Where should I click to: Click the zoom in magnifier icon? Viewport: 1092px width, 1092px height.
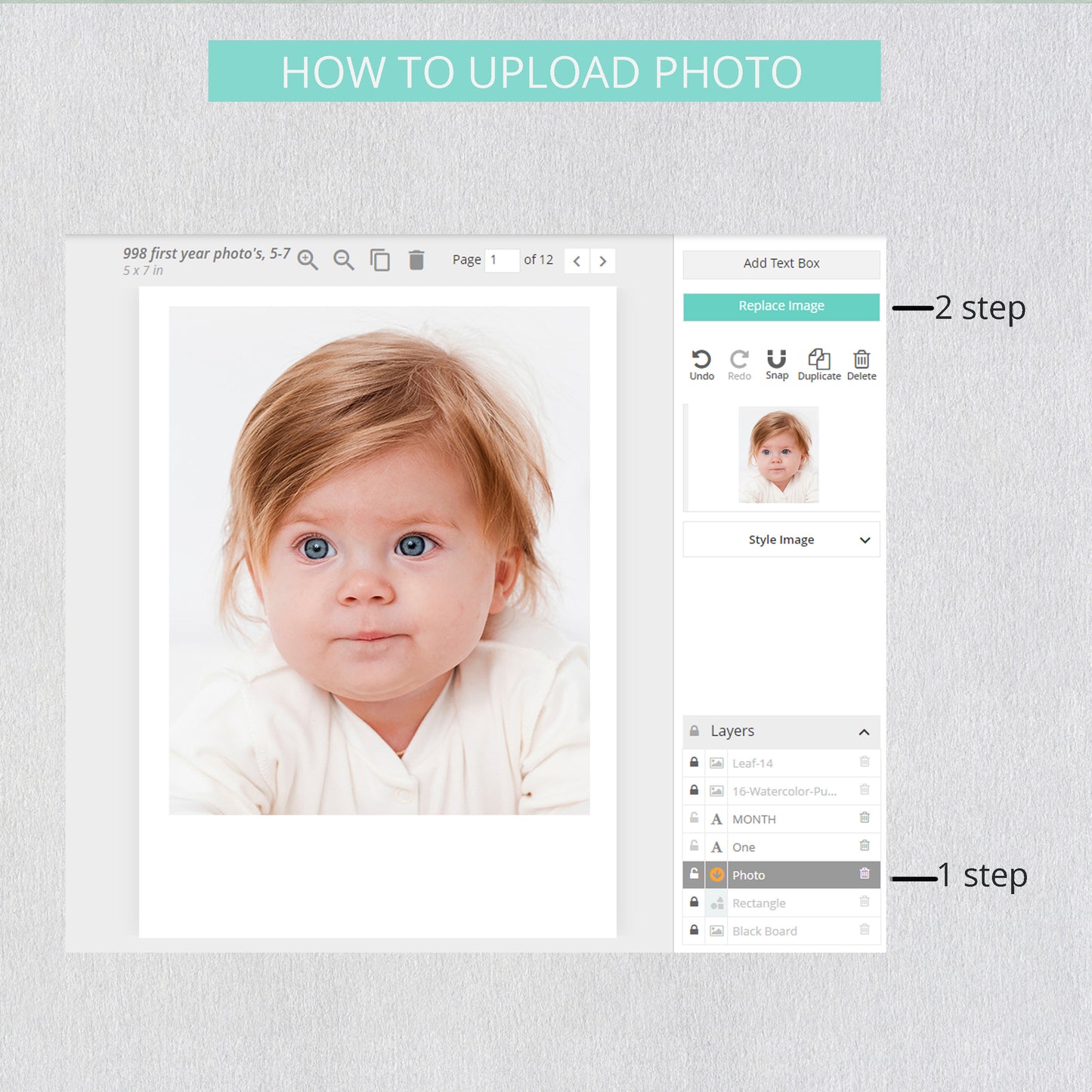pyautogui.click(x=307, y=260)
